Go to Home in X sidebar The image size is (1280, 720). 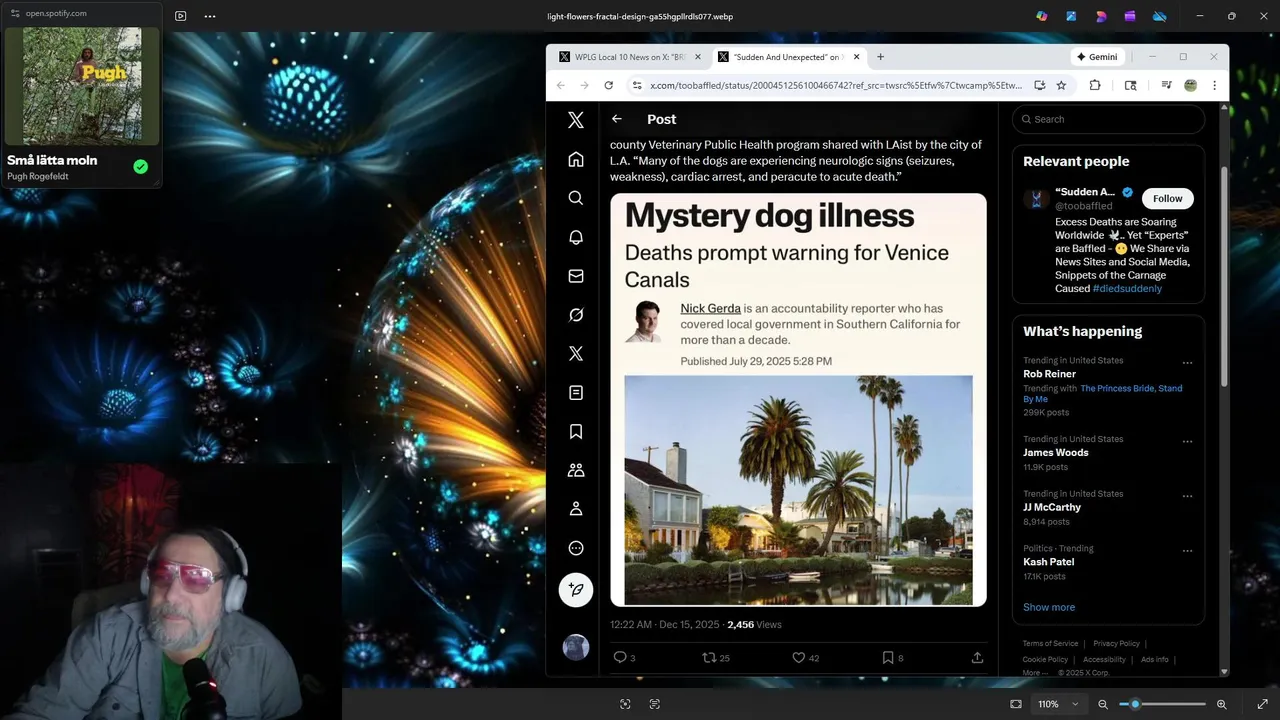coord(576,159)
